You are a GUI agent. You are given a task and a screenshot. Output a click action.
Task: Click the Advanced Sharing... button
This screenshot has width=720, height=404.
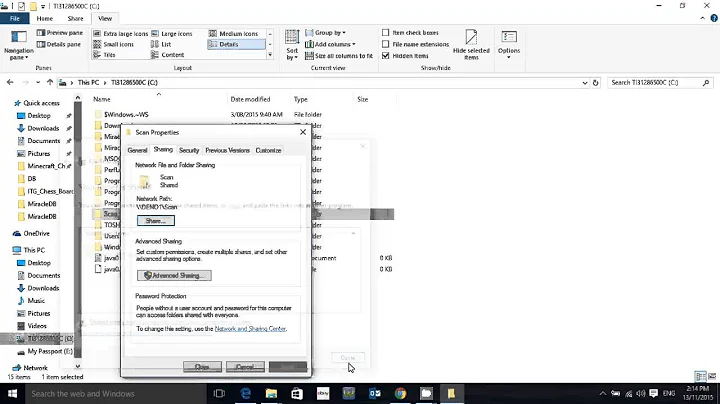click(174, 275)
